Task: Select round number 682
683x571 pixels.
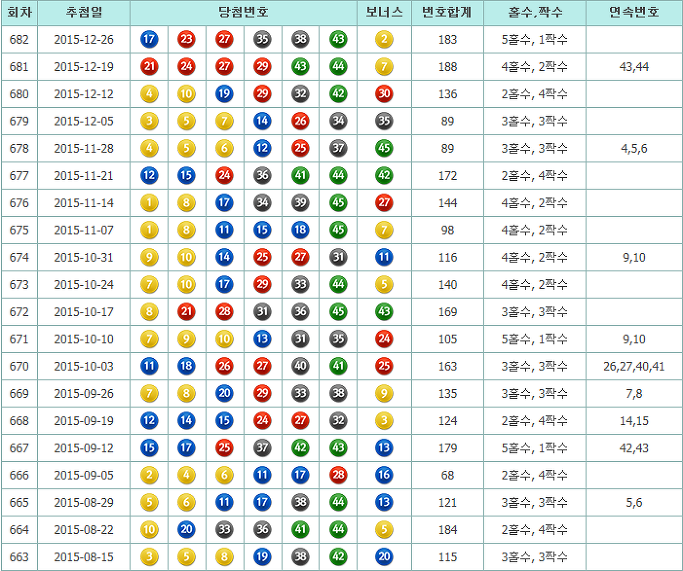Action: click(19, 40)
